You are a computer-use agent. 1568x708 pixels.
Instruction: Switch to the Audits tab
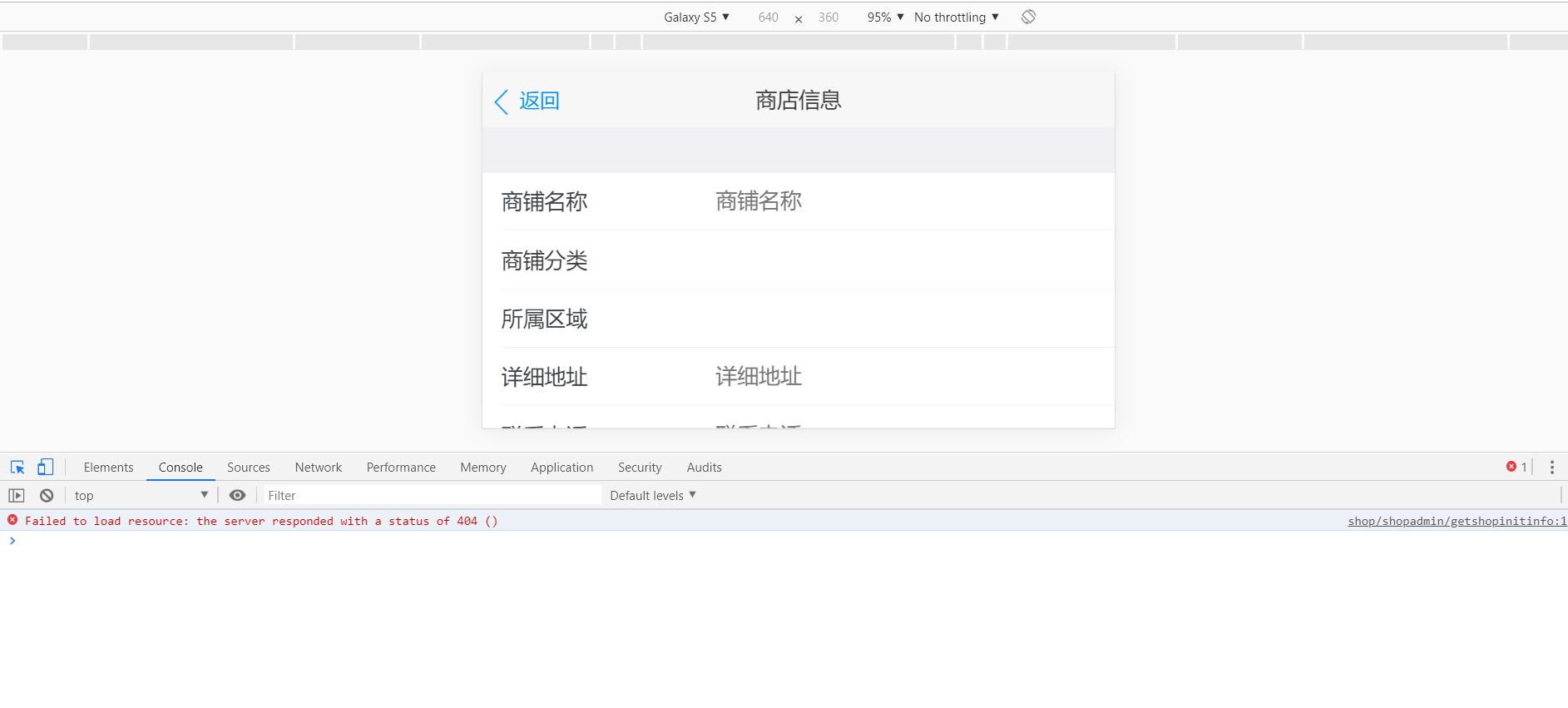click(705, 468)
